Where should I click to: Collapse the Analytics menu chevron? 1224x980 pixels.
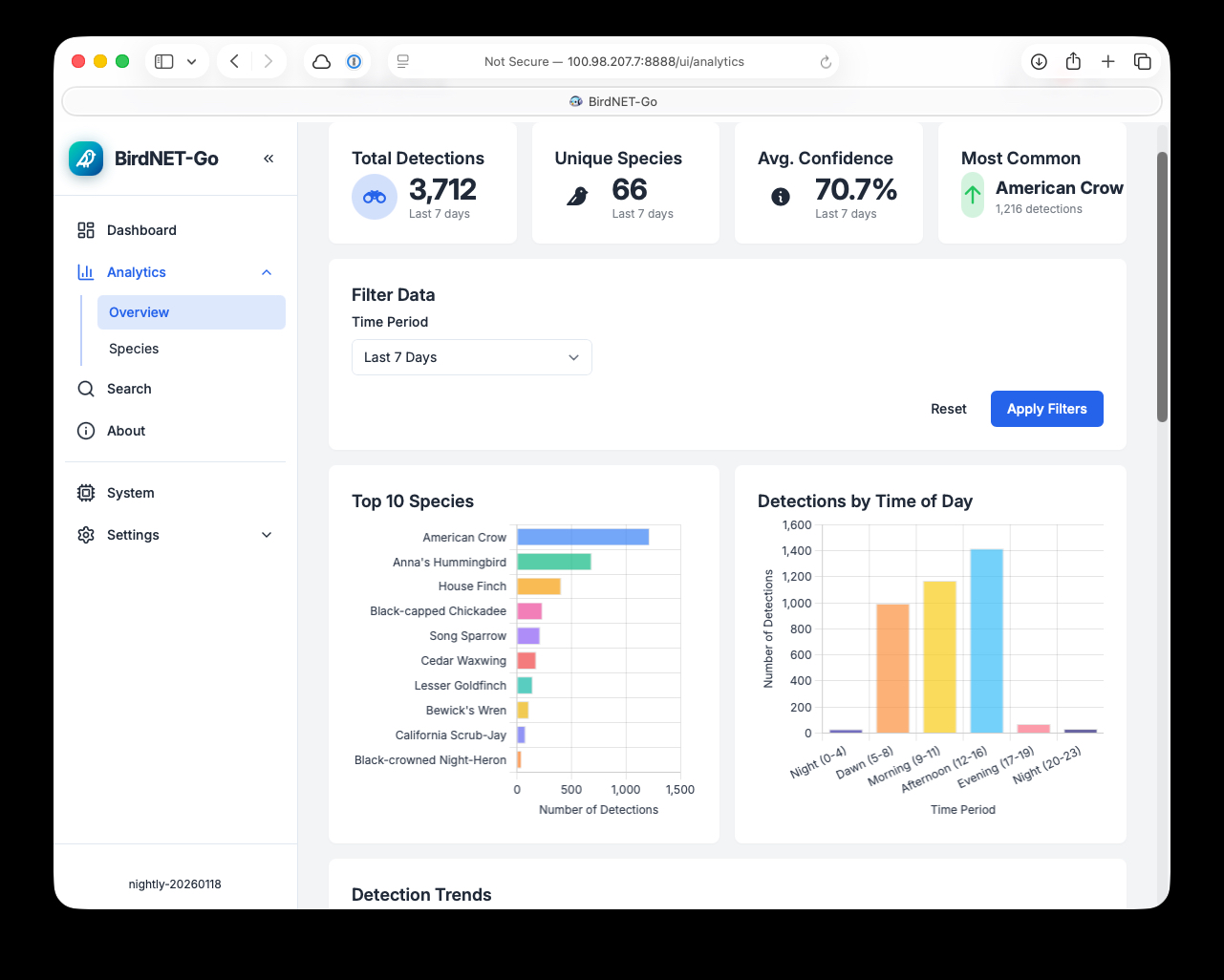coord(267,272)
